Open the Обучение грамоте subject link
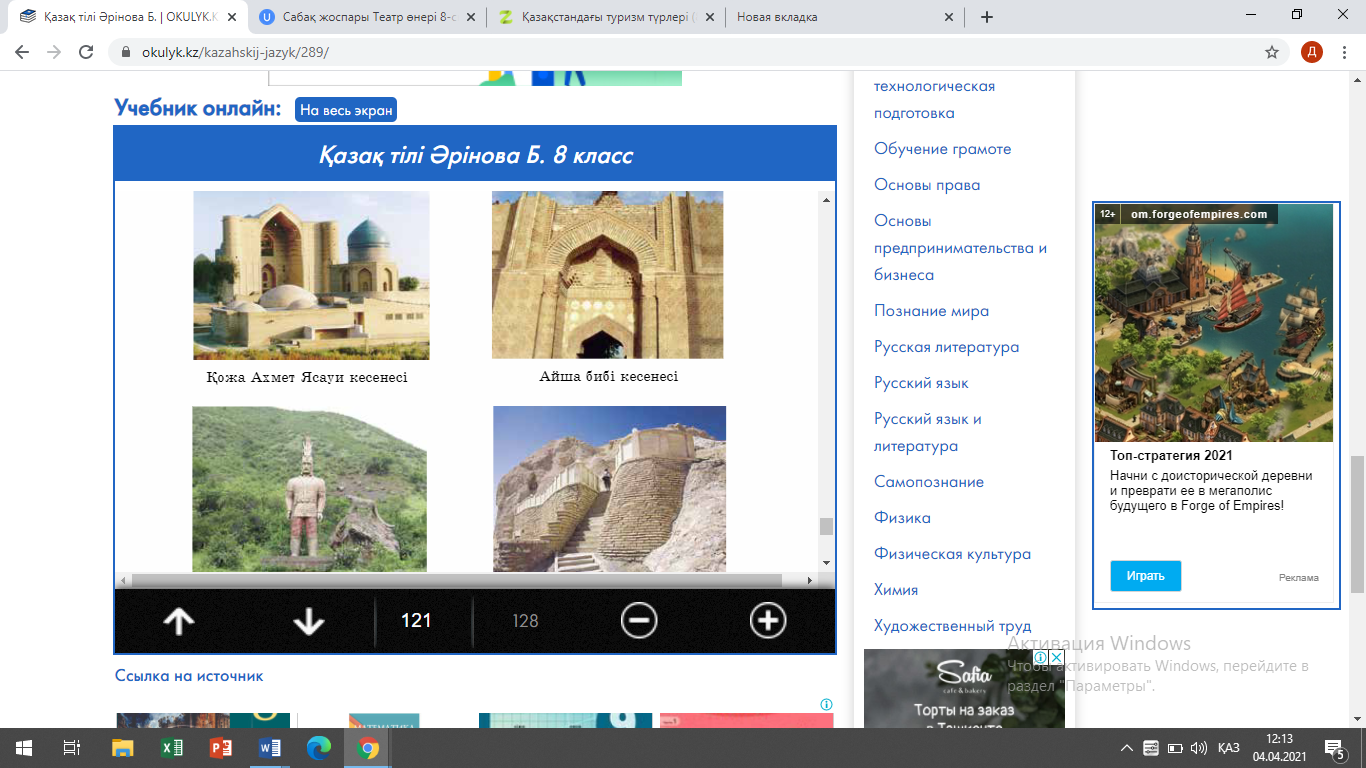 pyautogui.click(x=943, y=149)
